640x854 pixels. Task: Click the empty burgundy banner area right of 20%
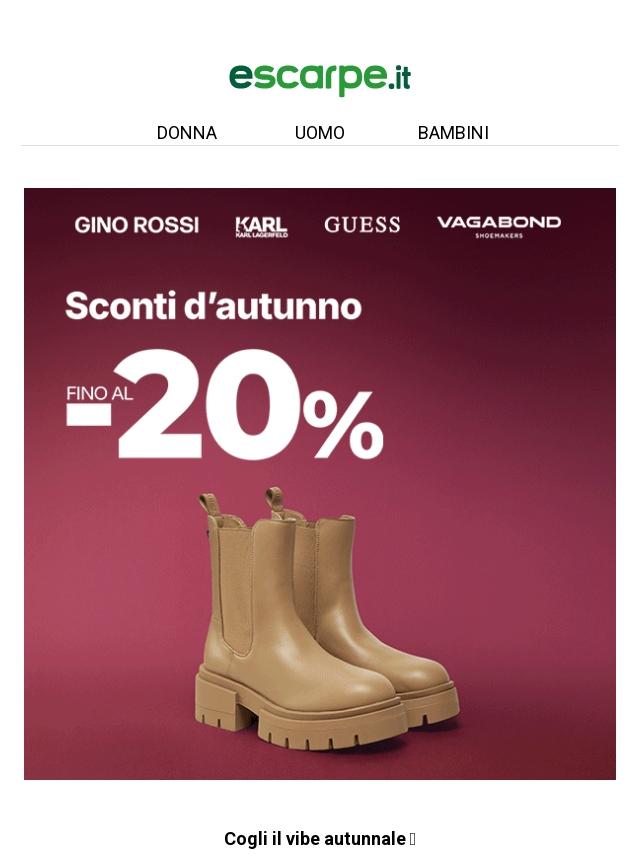(x=496, y=403)
